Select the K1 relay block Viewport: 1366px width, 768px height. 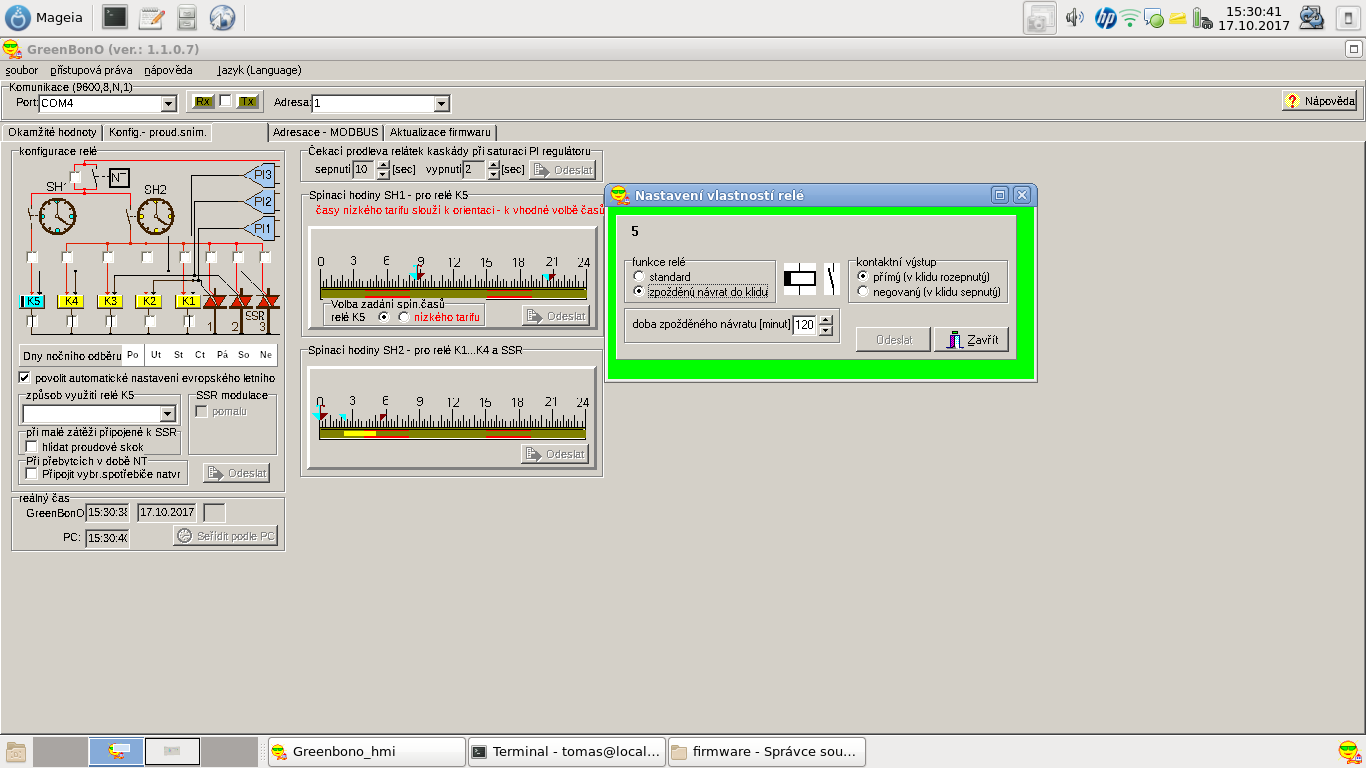[187, 301]
